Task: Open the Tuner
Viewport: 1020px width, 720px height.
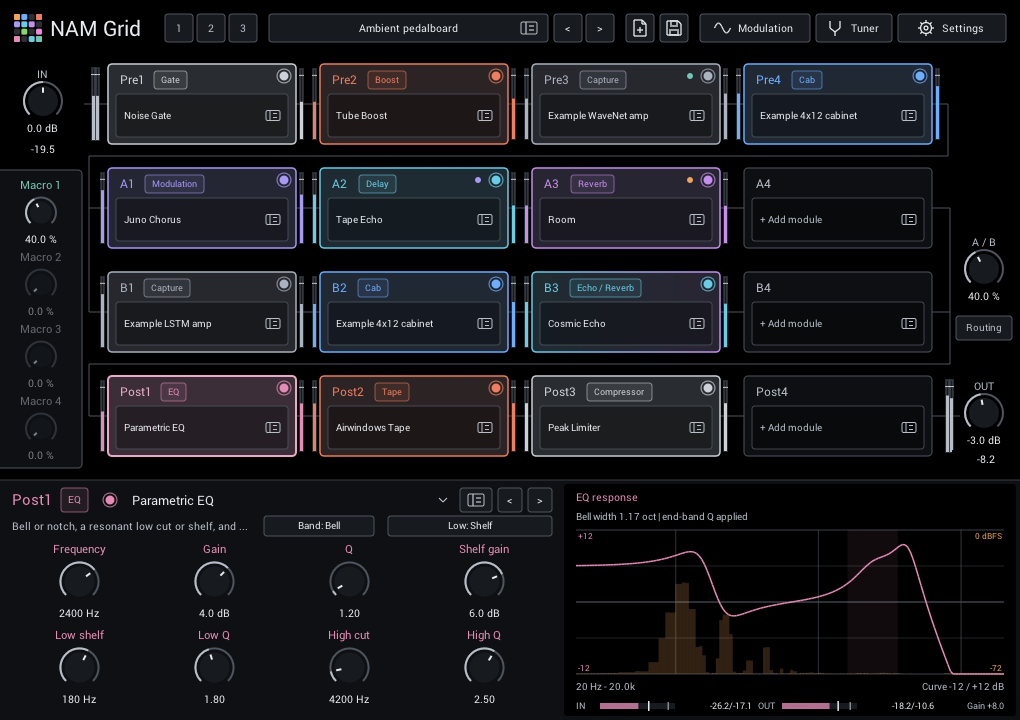Action: 853,28
